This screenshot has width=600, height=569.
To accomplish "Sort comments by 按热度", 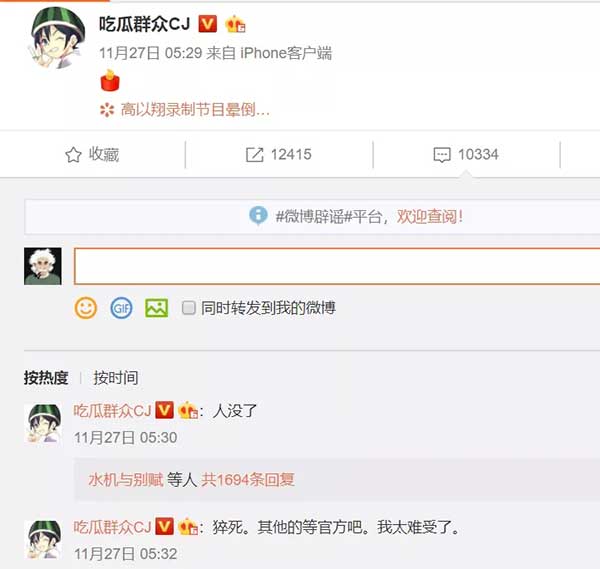I will pos(46,378).
